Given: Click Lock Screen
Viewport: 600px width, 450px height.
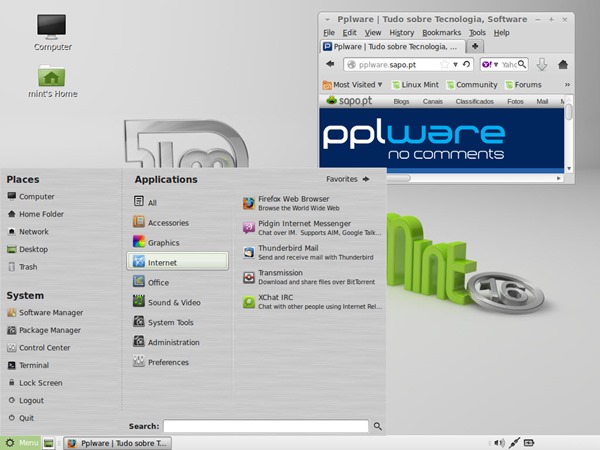Looking at the screenshot, I should [x=35, y=383].
